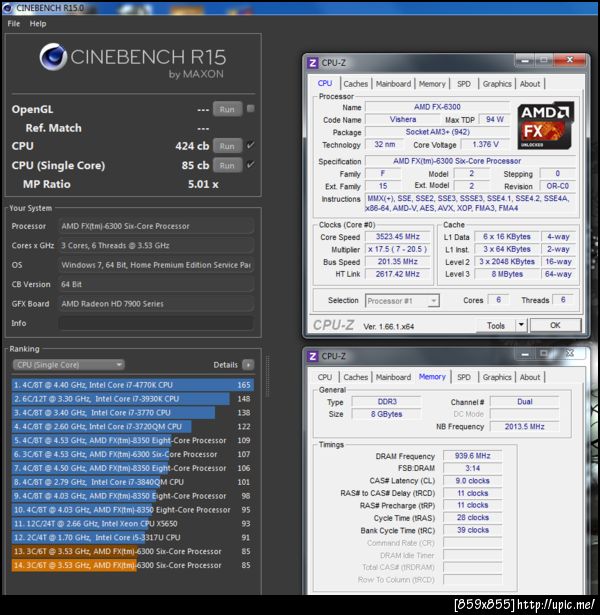The image size is (600, 615).
Task: Select ranking entry 13, FX-6300 score 85
Action: pyautogui.click(x=133, y=551)
